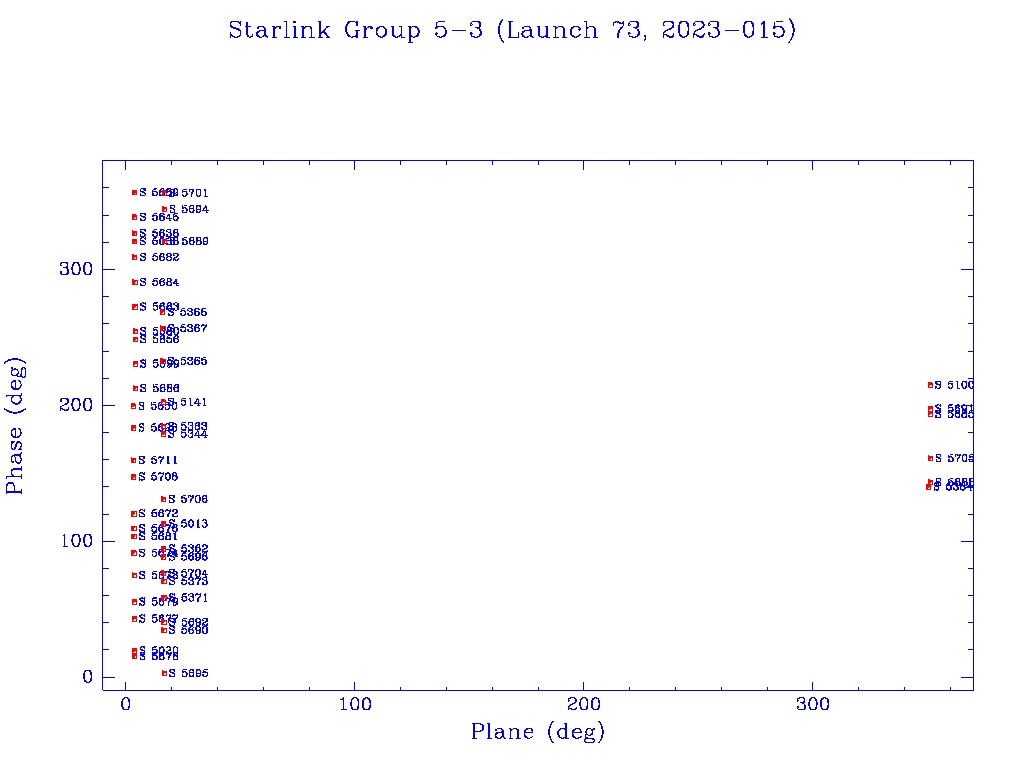
Task: Click the 100 tick on Plane axis
Action: tap(355, 704)
